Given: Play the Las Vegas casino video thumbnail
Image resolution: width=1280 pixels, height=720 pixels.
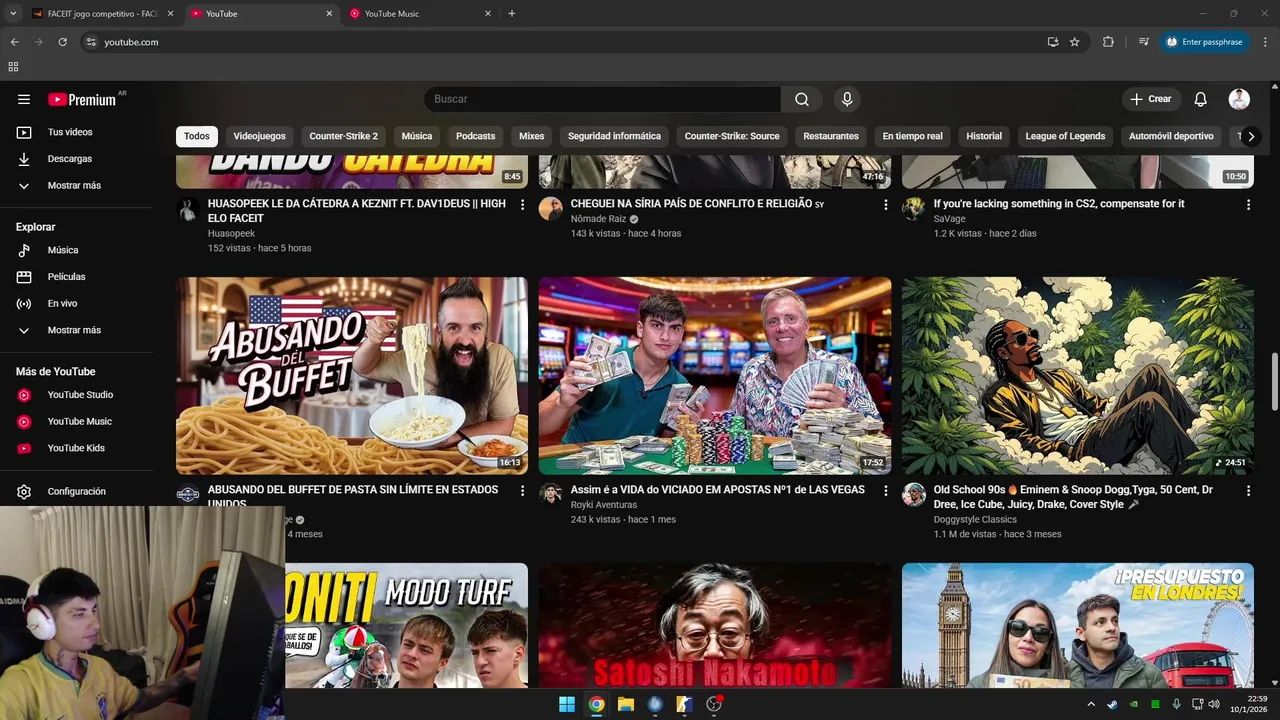Looking at the screenshot, I should (715, 376).
